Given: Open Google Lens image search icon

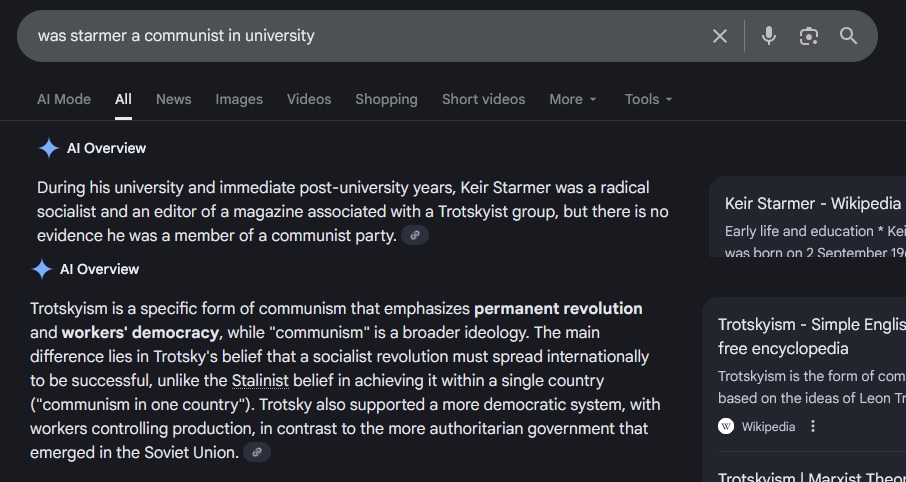Looking at the screenshot, I should (808, 36).
